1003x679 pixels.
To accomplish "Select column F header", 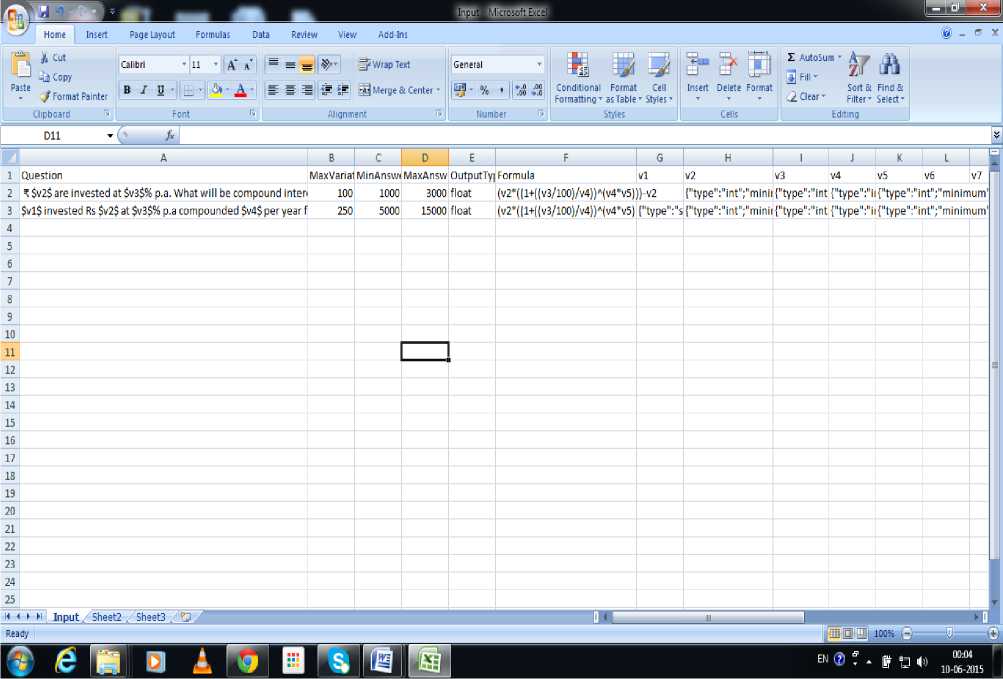I will [565, 157].
